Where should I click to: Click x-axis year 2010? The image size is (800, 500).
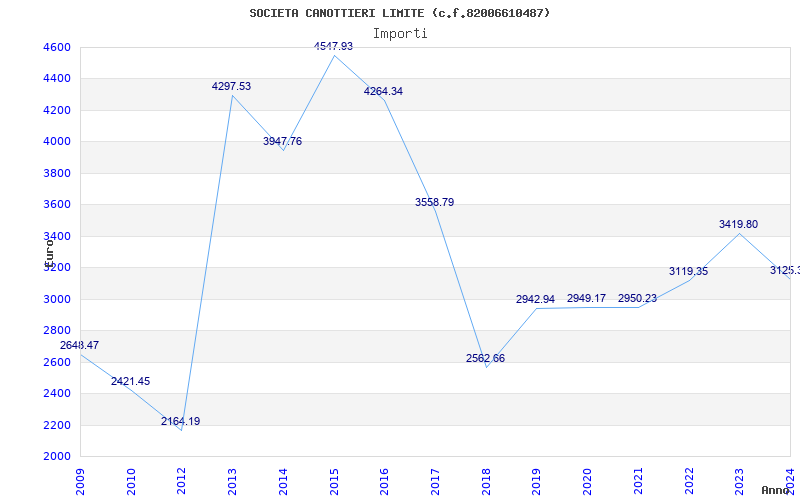131,482
